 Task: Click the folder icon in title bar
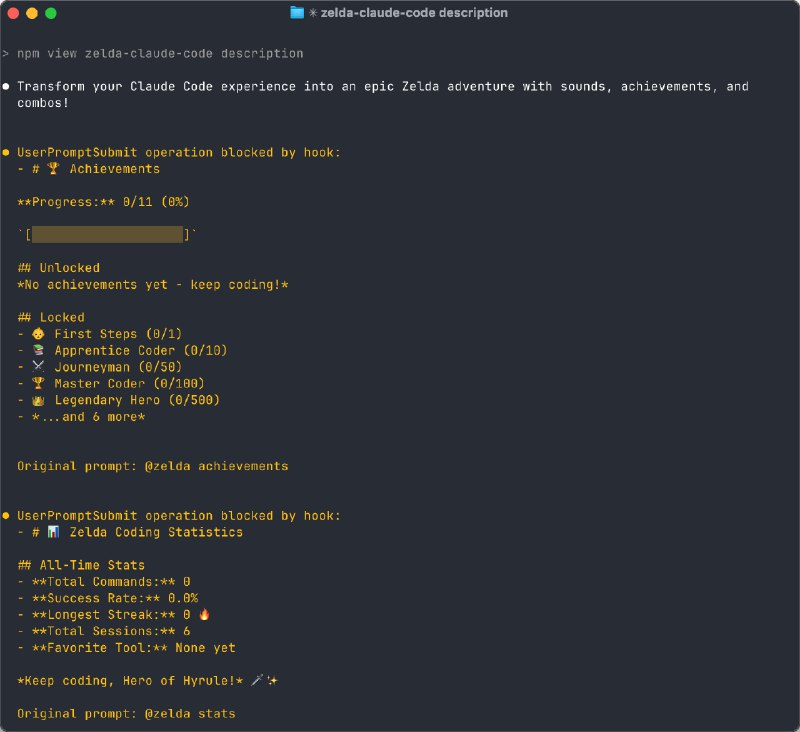(x=297, y=13)
